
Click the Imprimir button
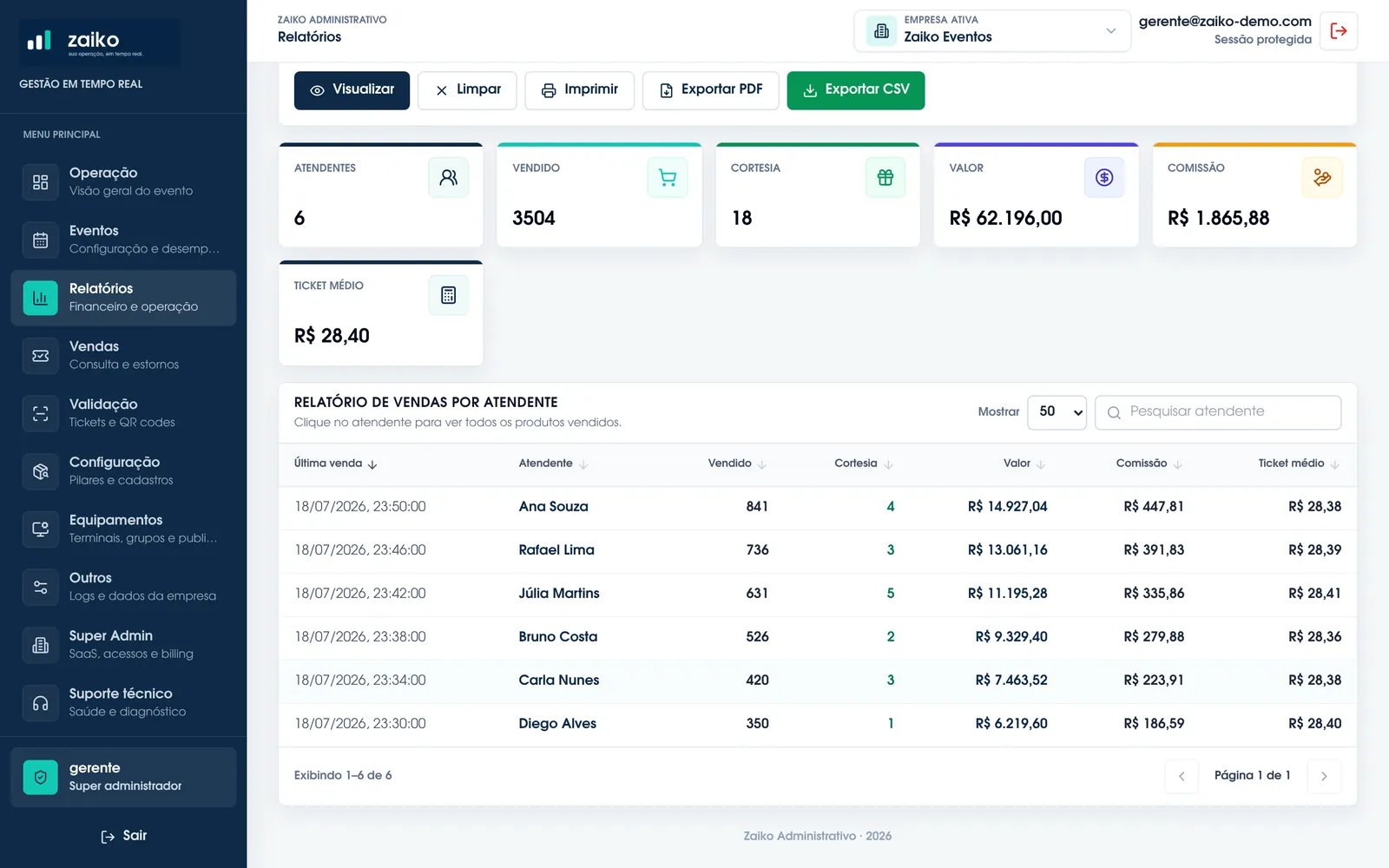tap(580, 90)
